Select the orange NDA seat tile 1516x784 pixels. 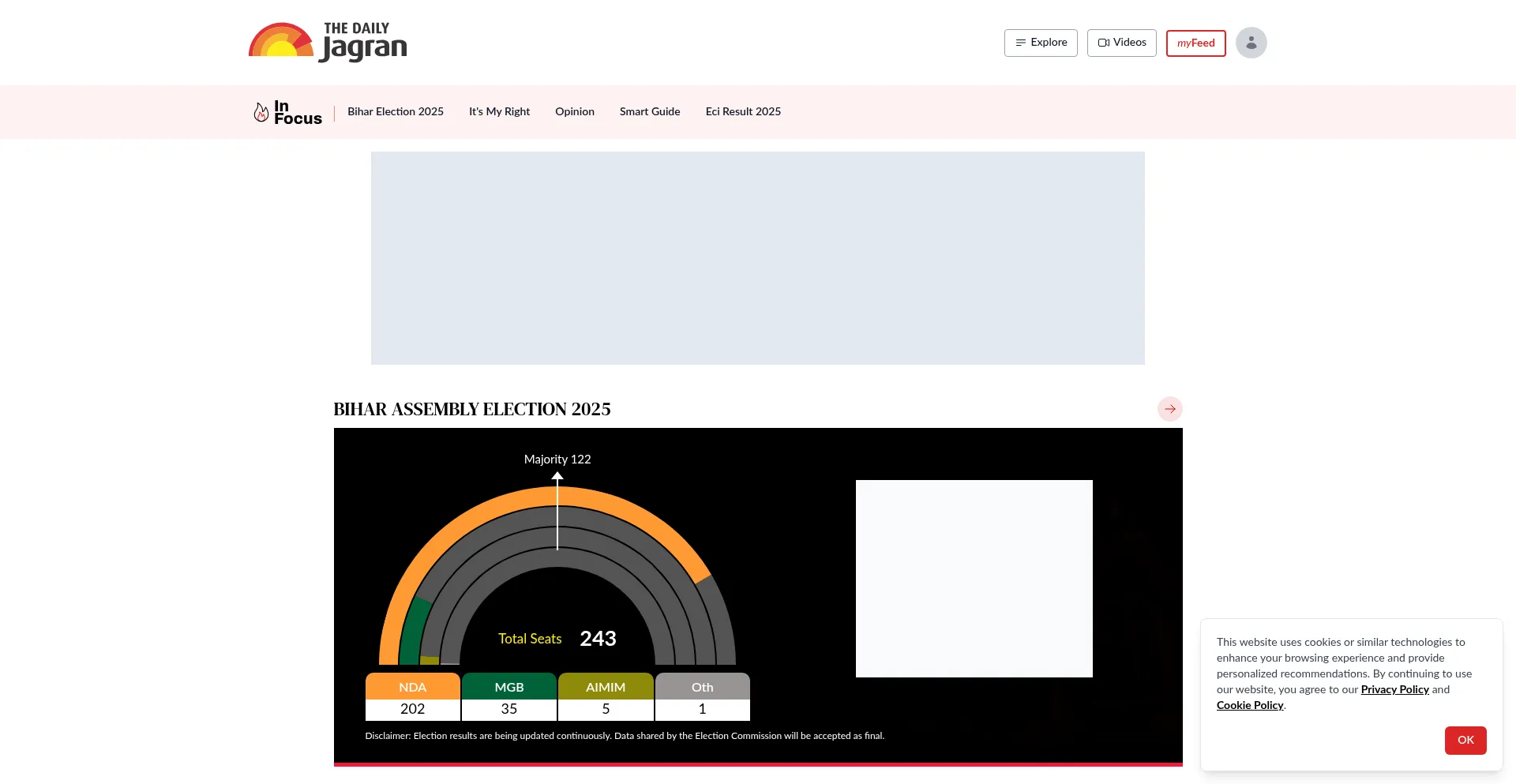[412, 696]
